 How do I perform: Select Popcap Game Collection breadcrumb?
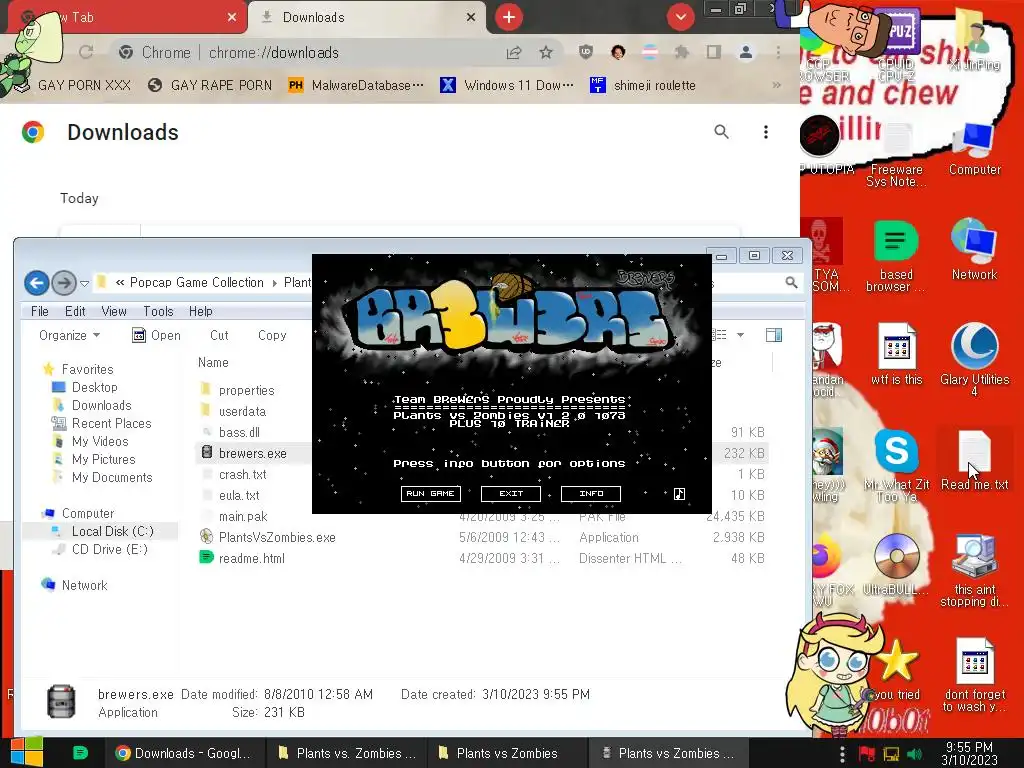(197, 283)
